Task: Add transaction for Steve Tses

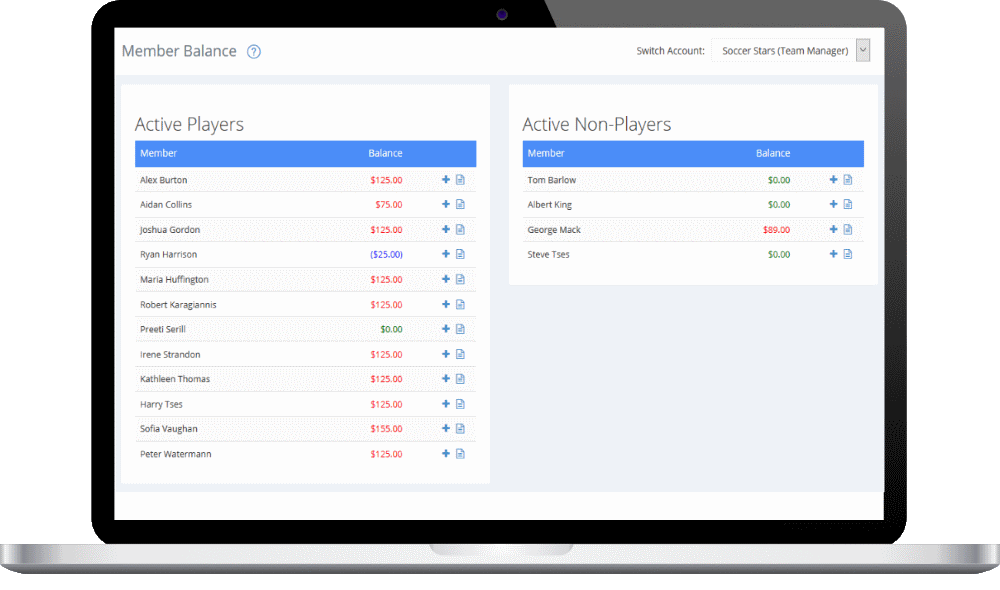Action: [x=834, y=254]
